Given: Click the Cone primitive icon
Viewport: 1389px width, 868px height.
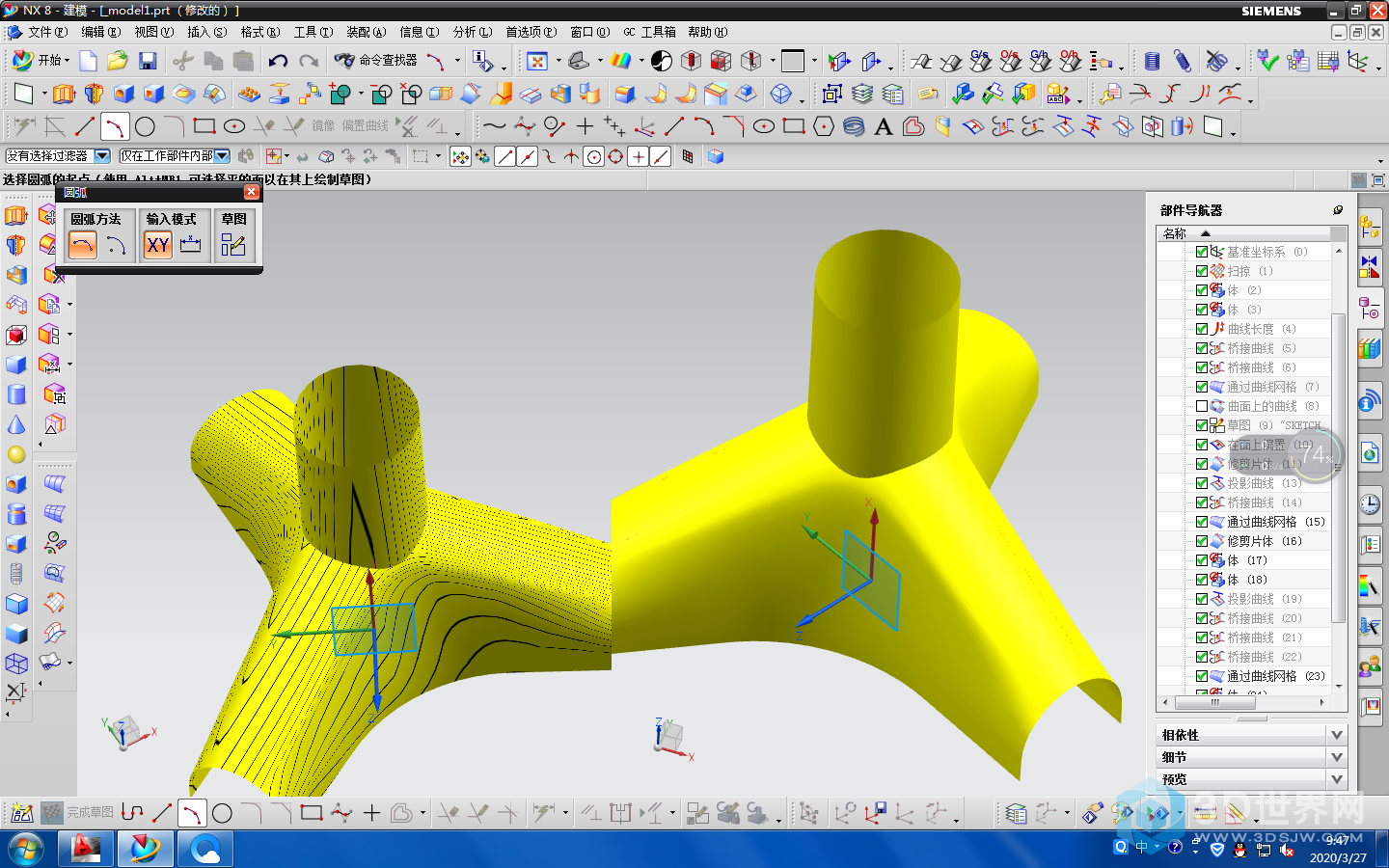Looking at the screenshot, I should (x=16, y=424).
